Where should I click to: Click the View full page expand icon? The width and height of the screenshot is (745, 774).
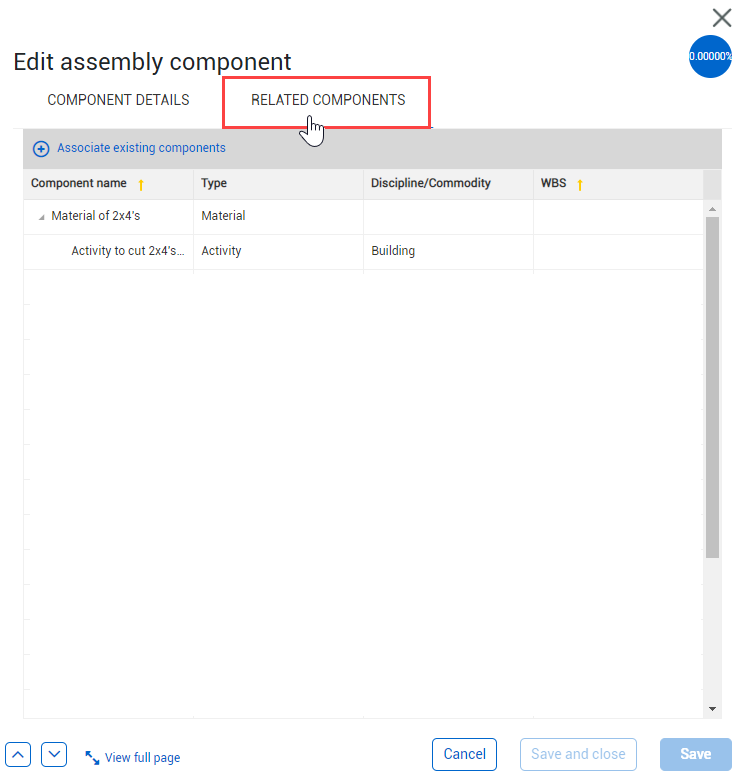92,758
